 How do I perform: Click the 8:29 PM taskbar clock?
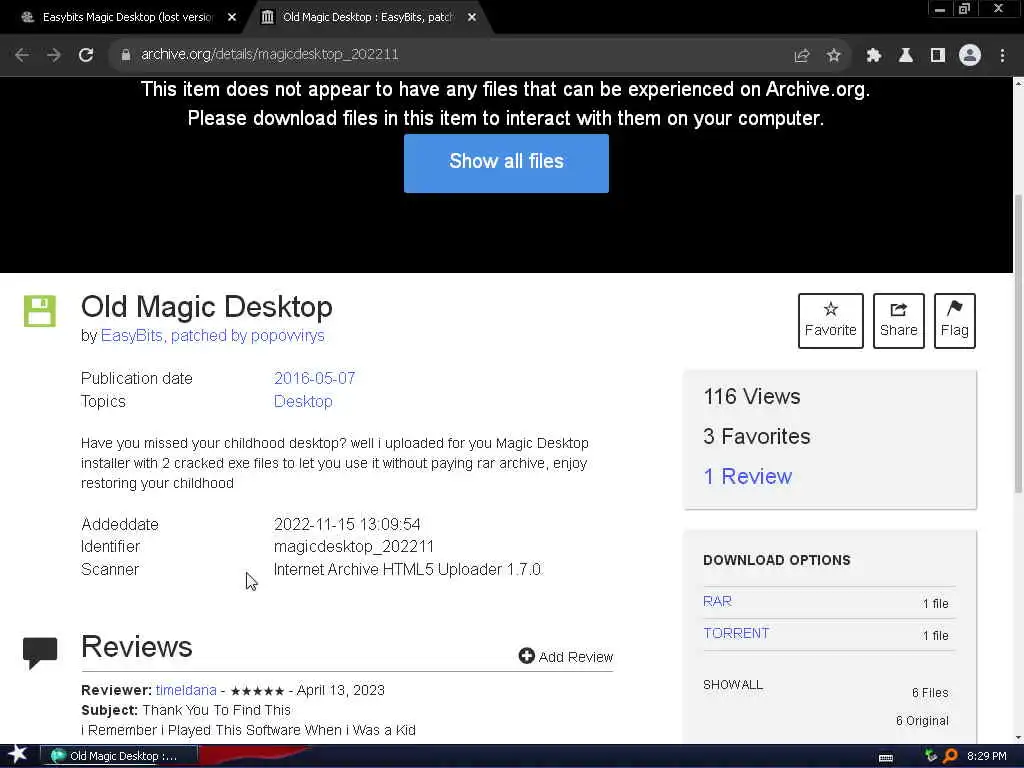(986, 756)
